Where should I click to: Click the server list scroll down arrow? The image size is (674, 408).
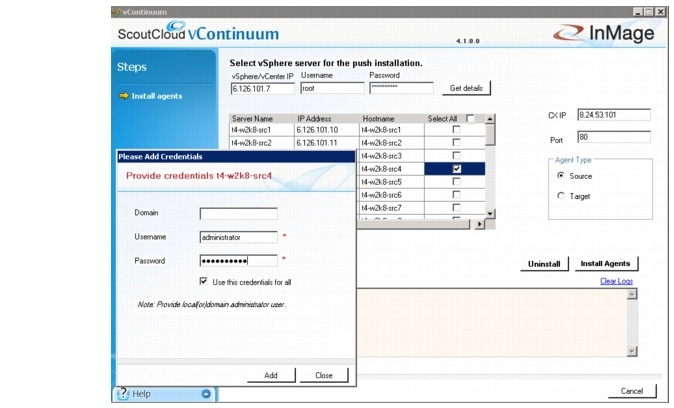click(x=490, y=214)
